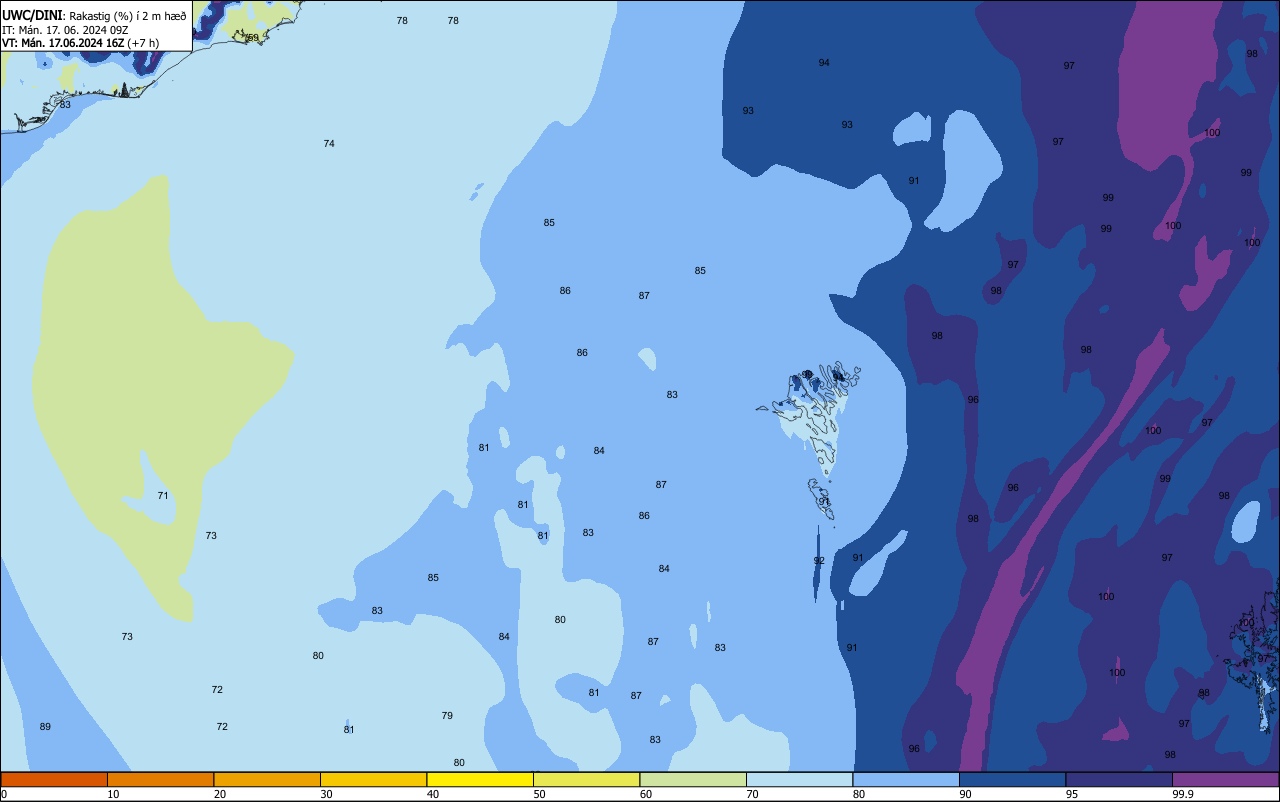
Task: Click the legend tick label 30
Action: (326, 794)
